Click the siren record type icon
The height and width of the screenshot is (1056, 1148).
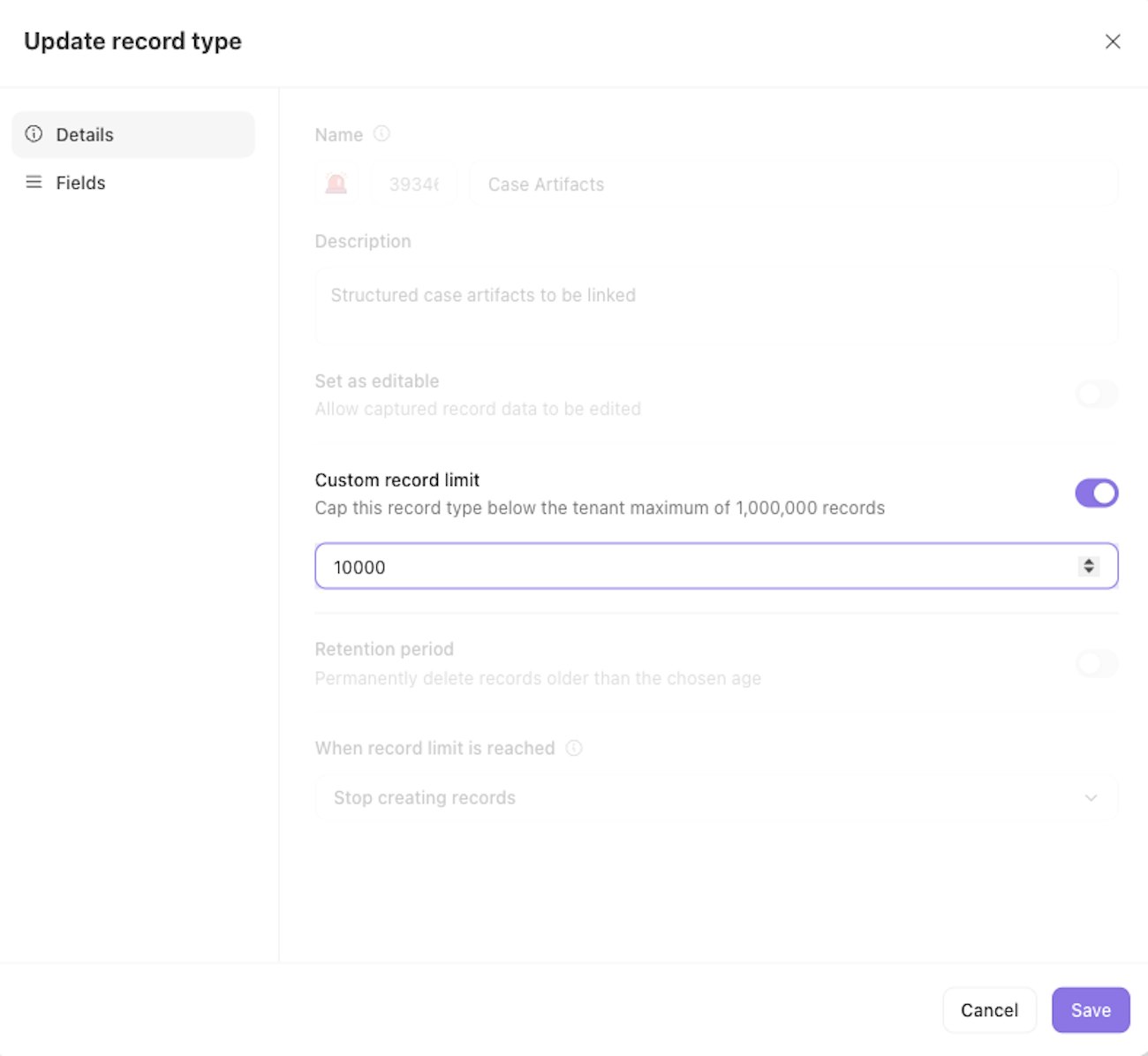pos(336,184)
